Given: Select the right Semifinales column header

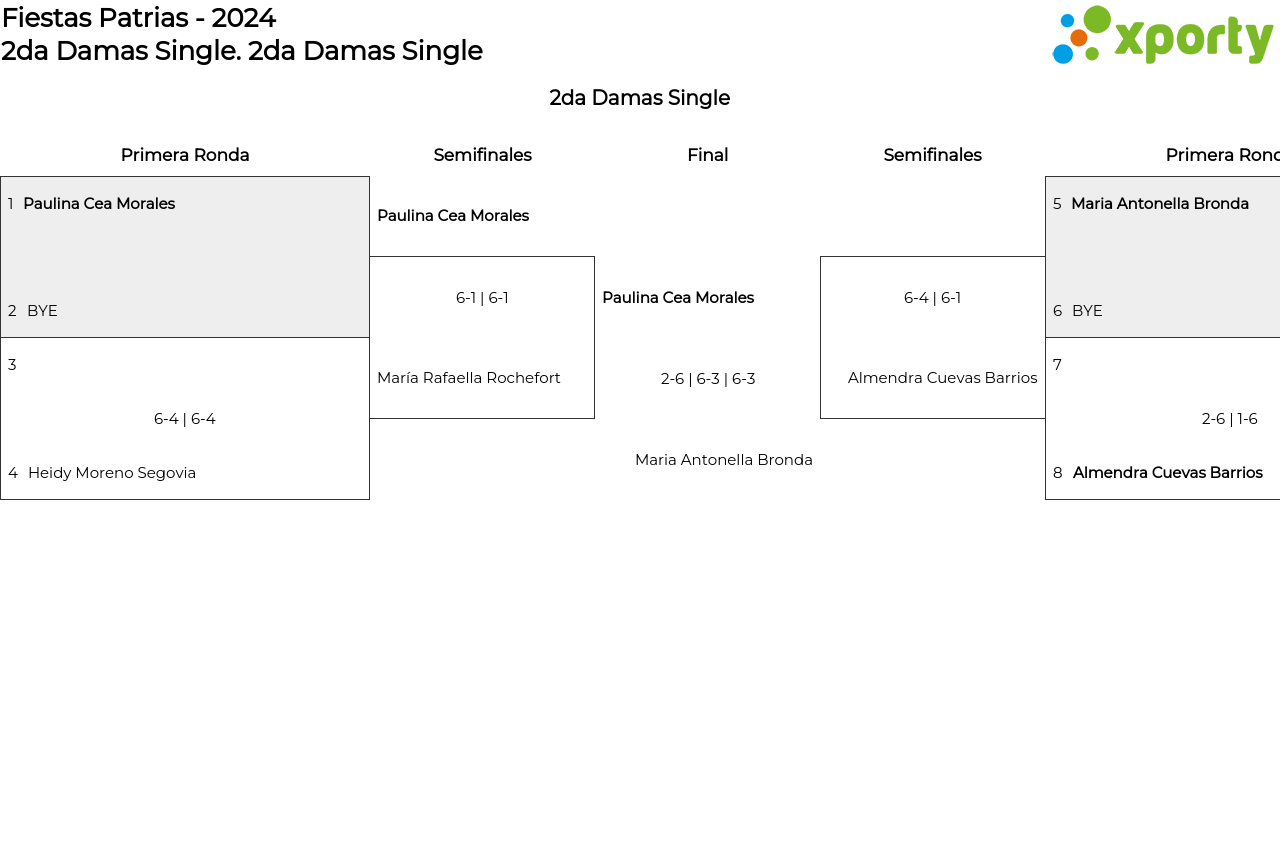Looking at the screenshot, I should [x=932, y=155].
